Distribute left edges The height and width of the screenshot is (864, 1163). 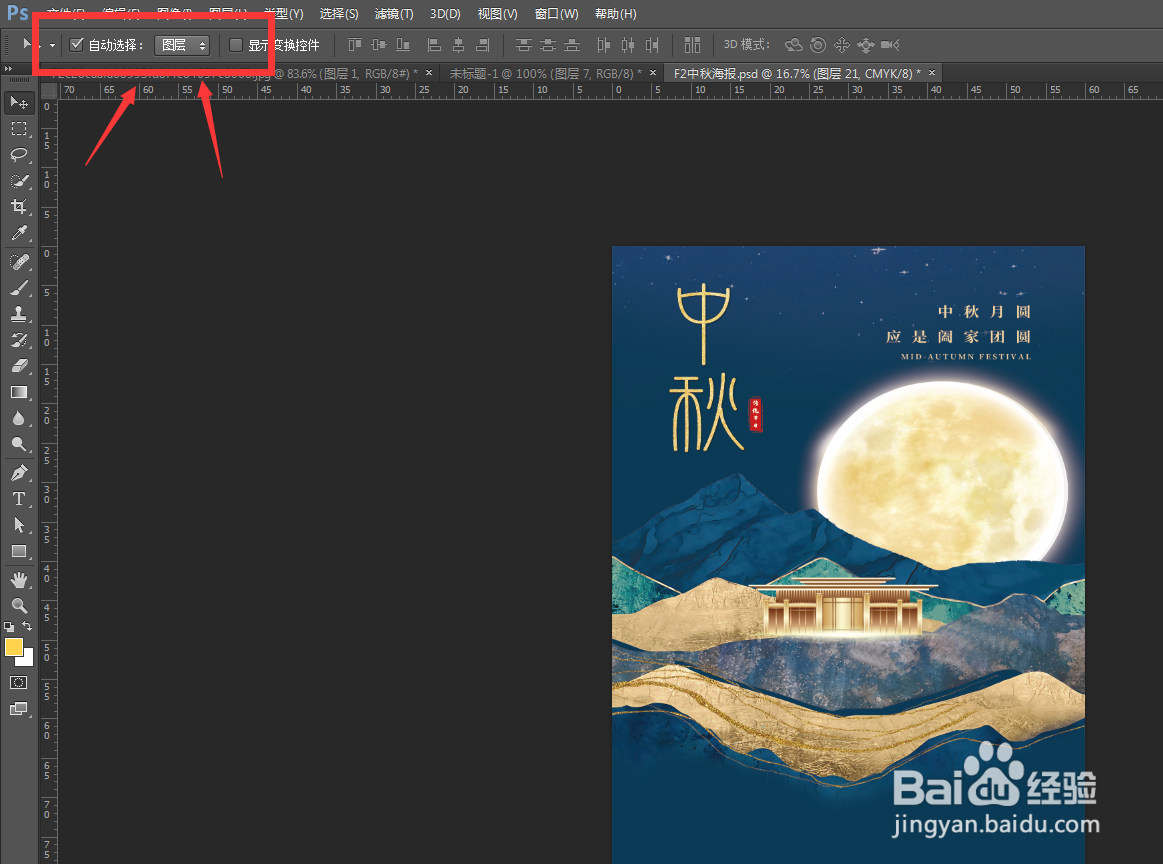[604, 45]
